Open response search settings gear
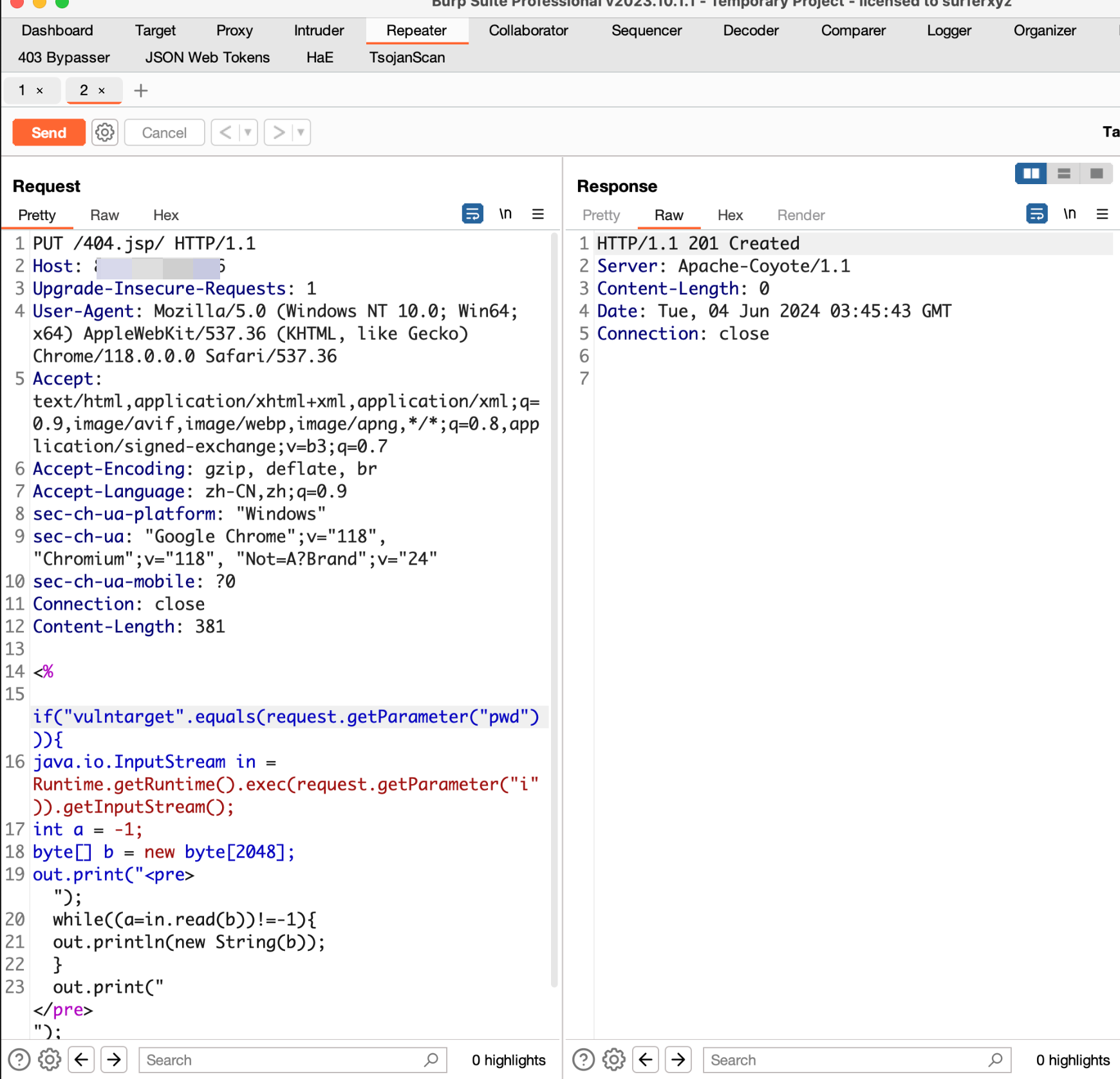Image resolution: width=1120 pixels, height=1079 pixels. pos(614,1060)
